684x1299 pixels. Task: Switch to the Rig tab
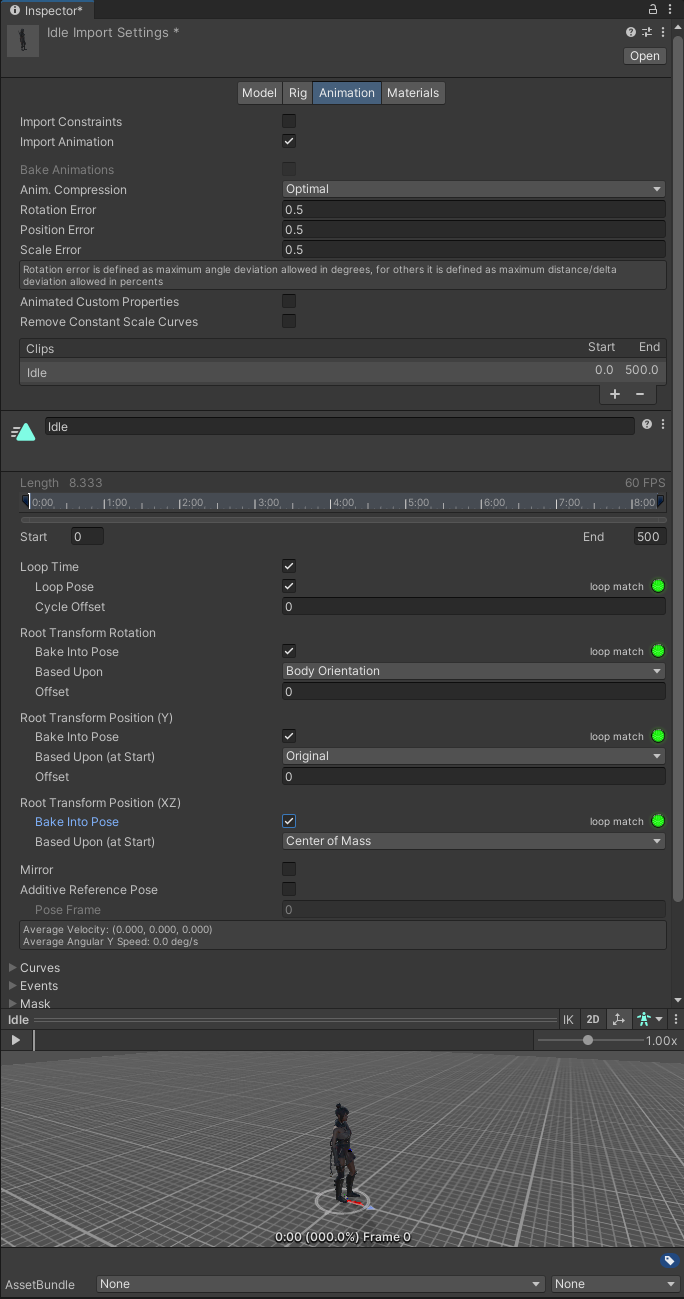point(298,93)
